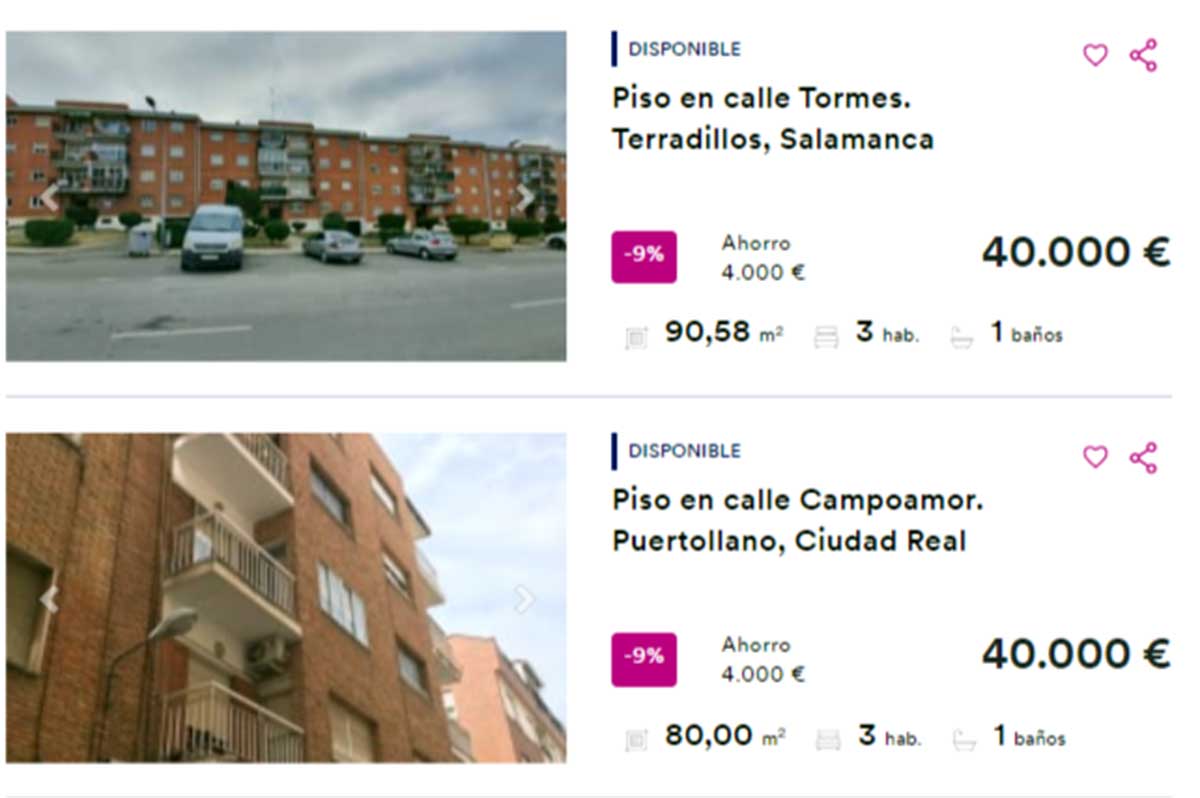The image size is (1200, 798).
Task: Show previous photo of Campoamor brick building
Action: click(x=48, y=599)
